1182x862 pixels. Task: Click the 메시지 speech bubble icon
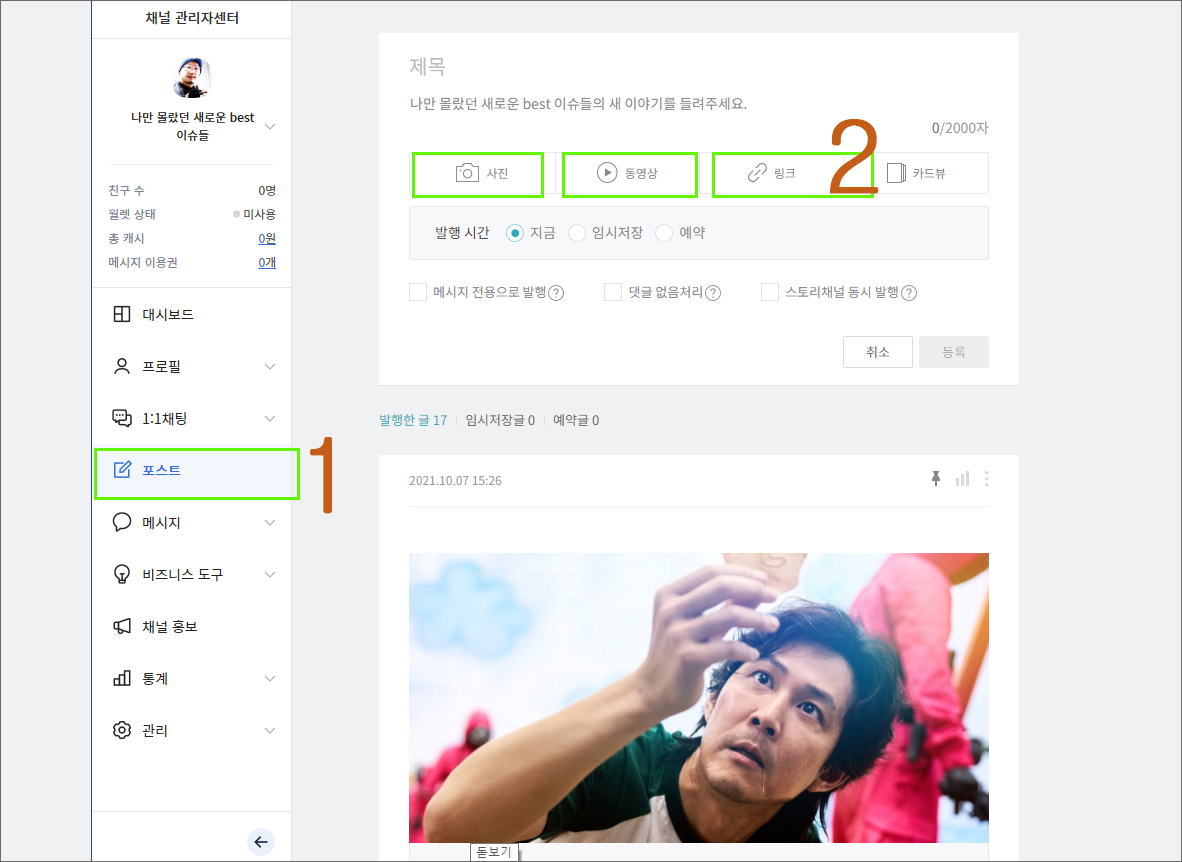(121, 522)
